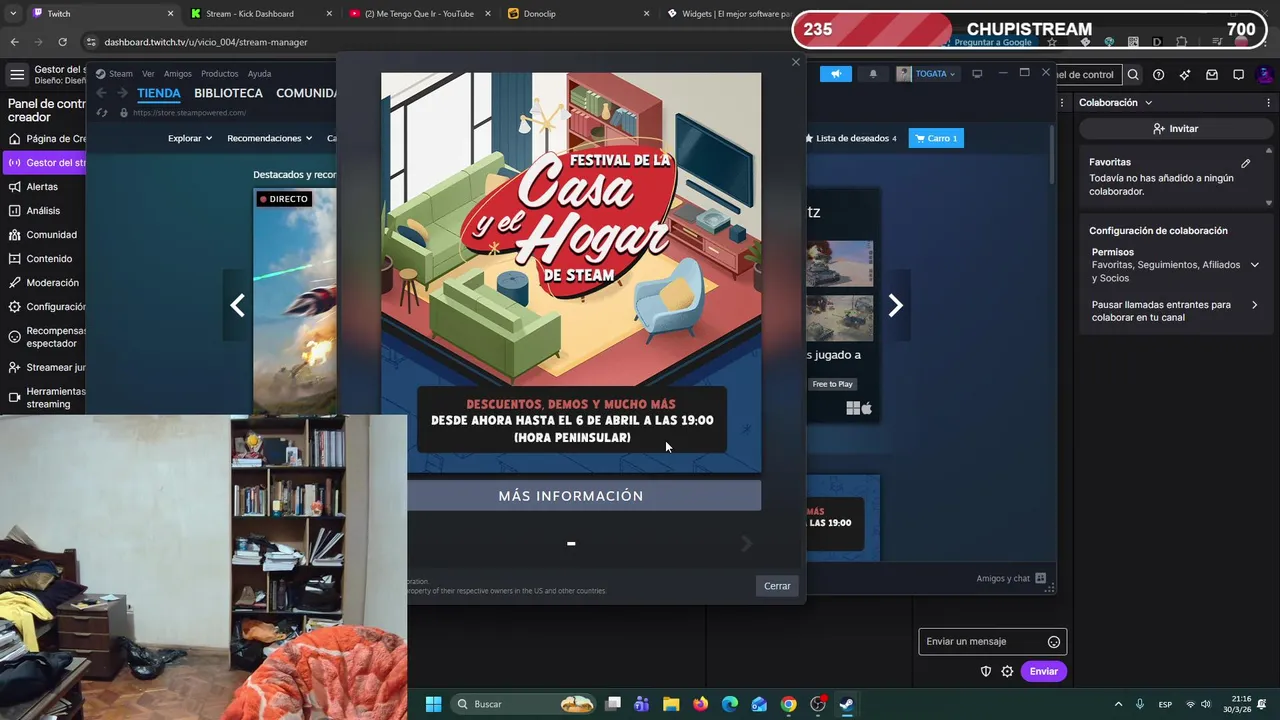This screenshot has width=1280, height=720.
Task: Open Comunidad in Twitch sidebar
Action: pyautogui.click(x=51, y=235)
